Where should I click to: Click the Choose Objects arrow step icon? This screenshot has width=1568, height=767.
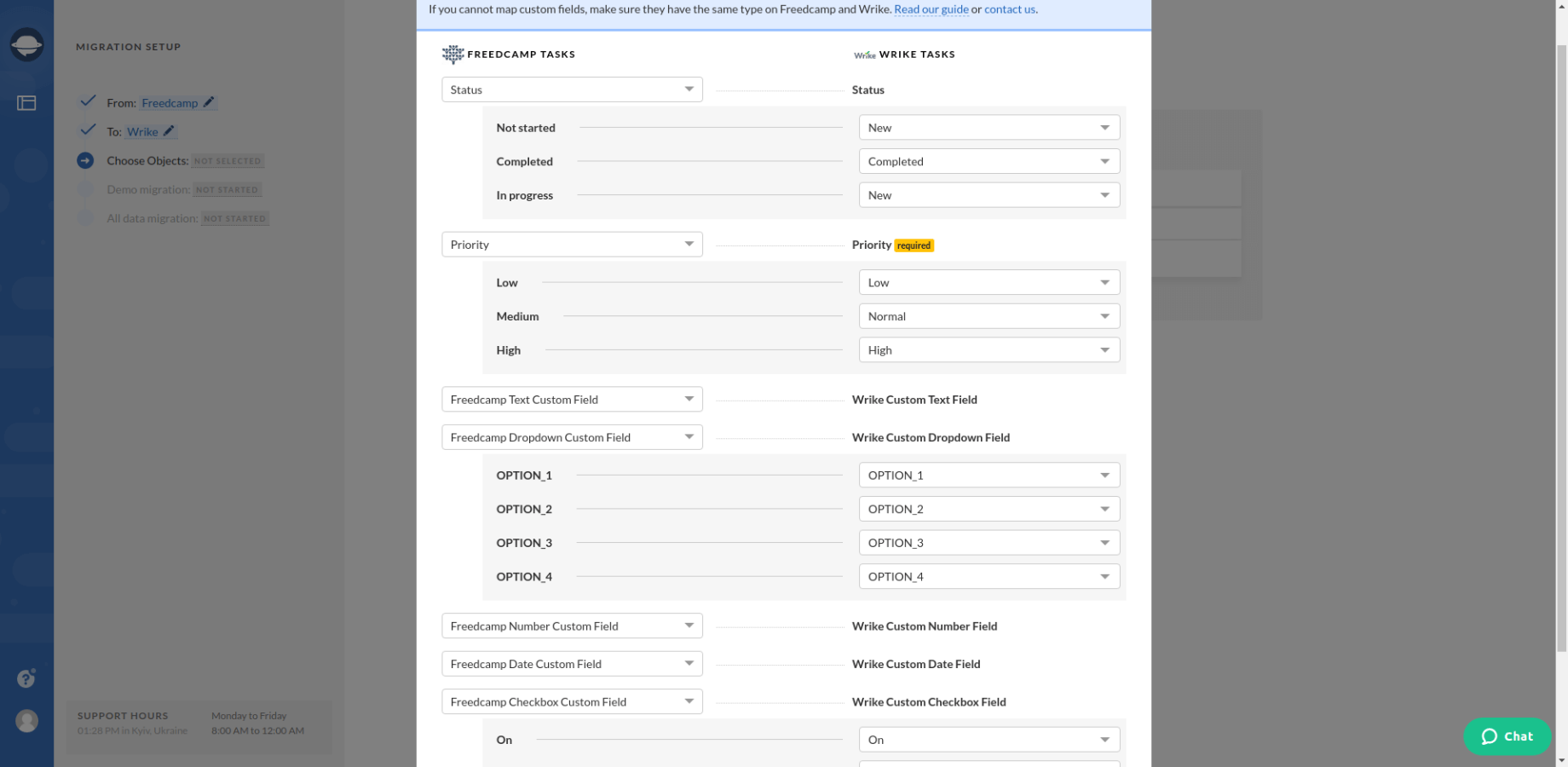(x=85, y=160)
